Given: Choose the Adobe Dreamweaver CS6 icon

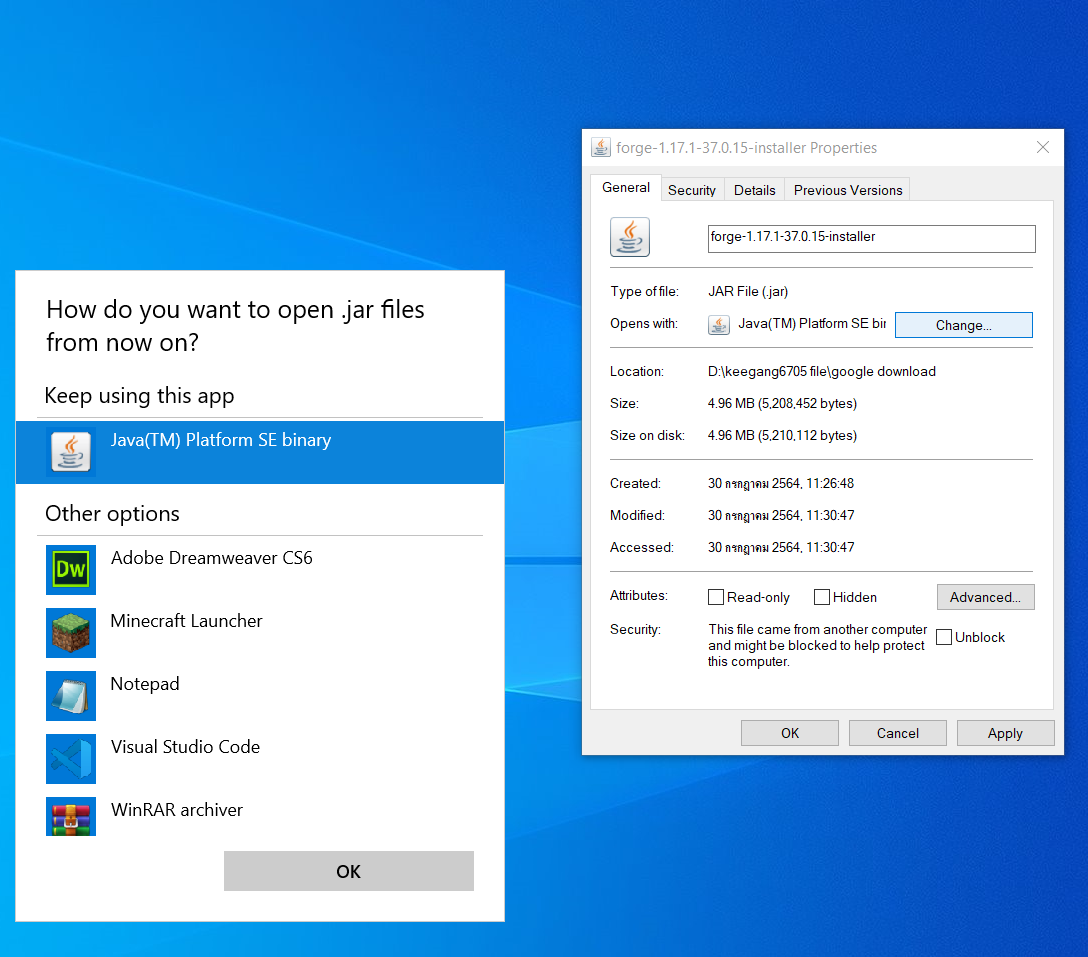Looking at the screenshot, I should coord(71,570).
